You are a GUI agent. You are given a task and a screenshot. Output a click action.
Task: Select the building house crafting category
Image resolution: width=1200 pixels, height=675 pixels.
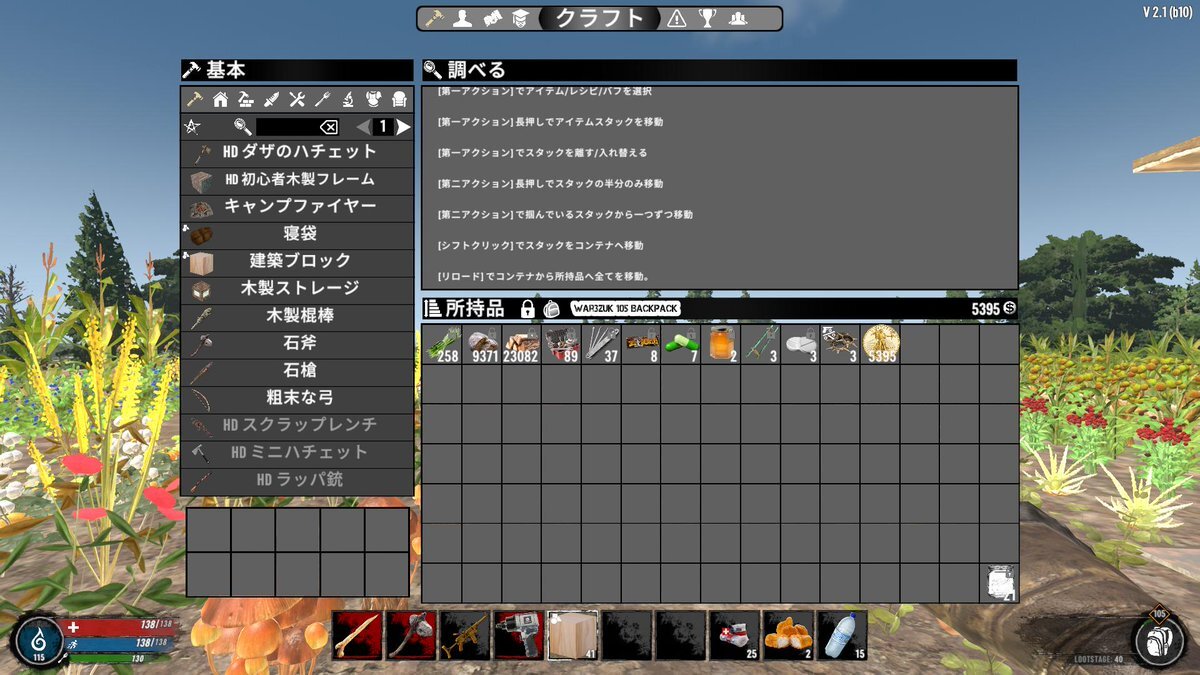pos(220,99)
